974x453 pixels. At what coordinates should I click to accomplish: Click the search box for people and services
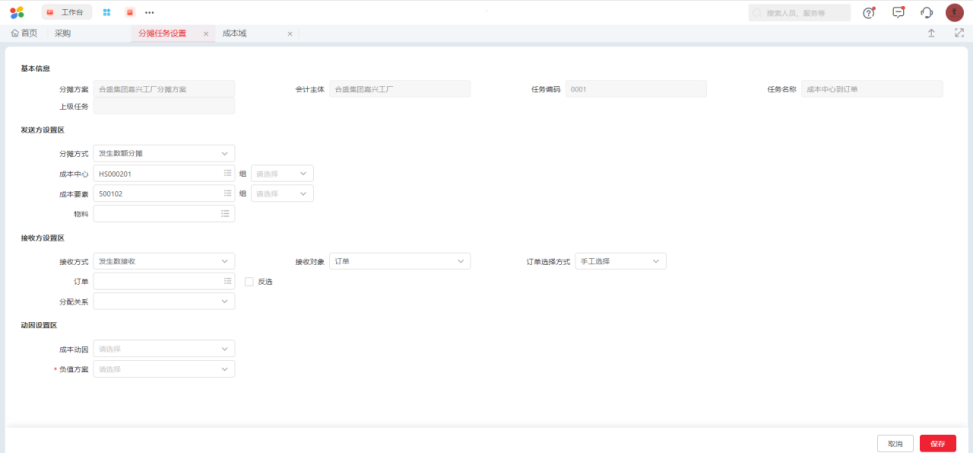[799, 12]
